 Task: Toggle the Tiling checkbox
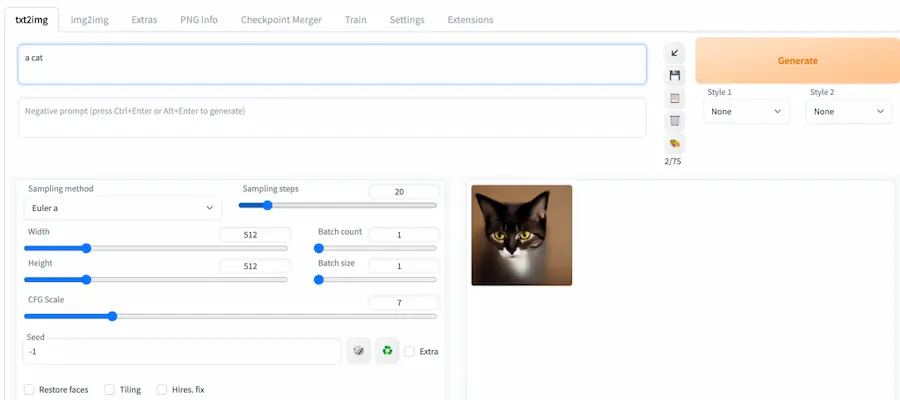(x=110, y=390)
